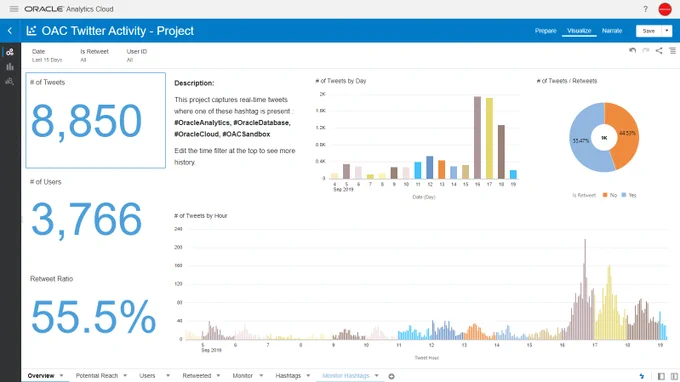
Task: Select the Retweeted canvas tab
Action: click(x=196, y=375)
